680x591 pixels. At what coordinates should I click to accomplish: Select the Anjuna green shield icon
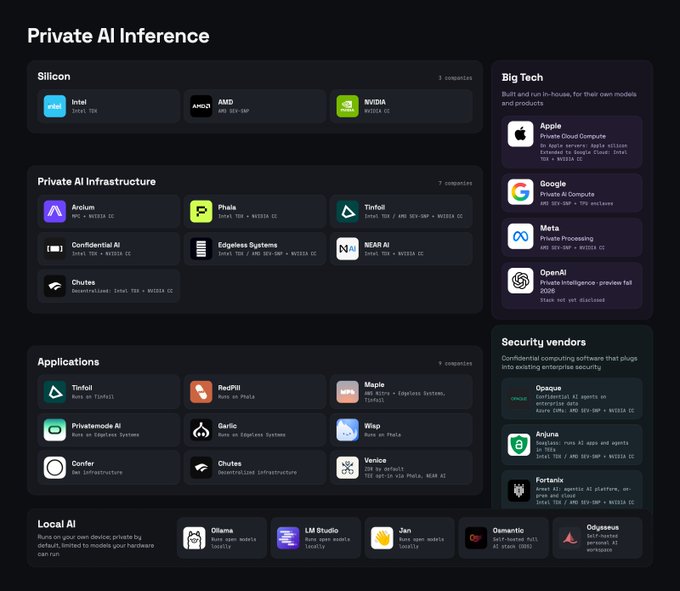(519, 445)
